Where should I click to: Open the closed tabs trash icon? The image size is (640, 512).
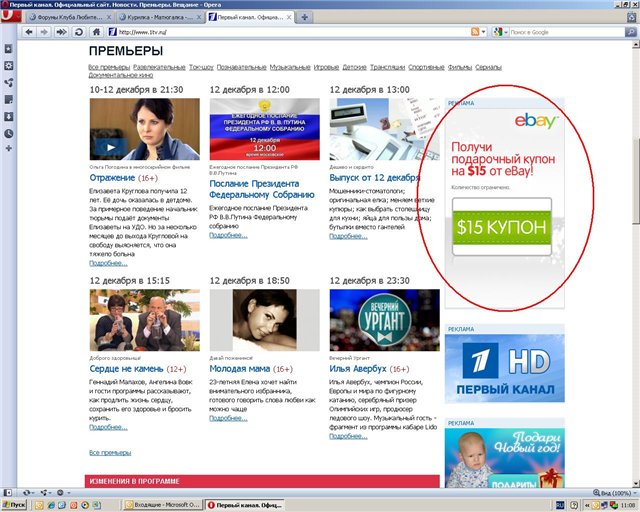coord(632,17)
